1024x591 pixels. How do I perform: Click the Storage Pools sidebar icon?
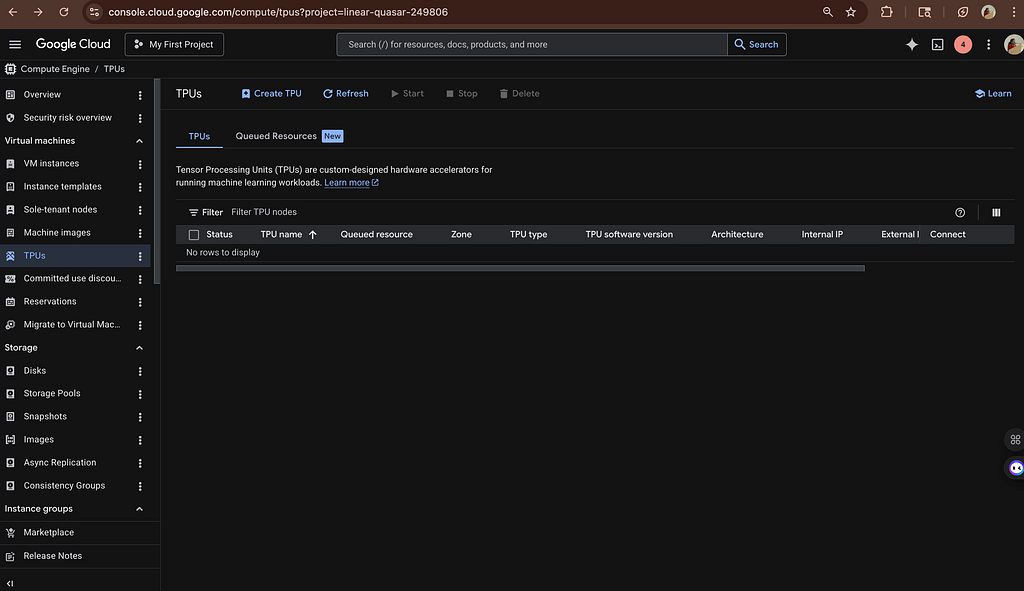(x=10, y=394)
